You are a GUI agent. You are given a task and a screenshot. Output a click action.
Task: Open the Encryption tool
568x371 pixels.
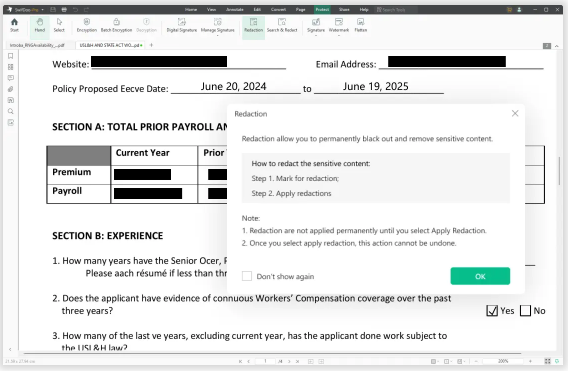pyautogui.click(x=87, y=25)
